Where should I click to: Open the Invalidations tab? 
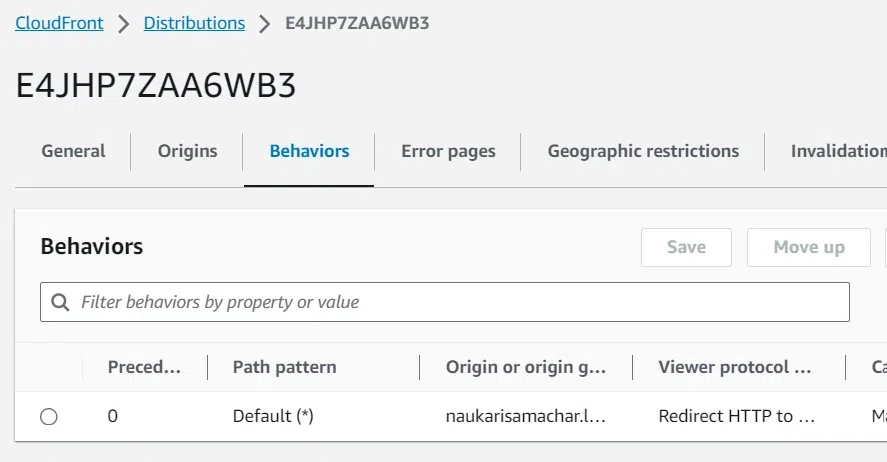[x=838, y=152]
